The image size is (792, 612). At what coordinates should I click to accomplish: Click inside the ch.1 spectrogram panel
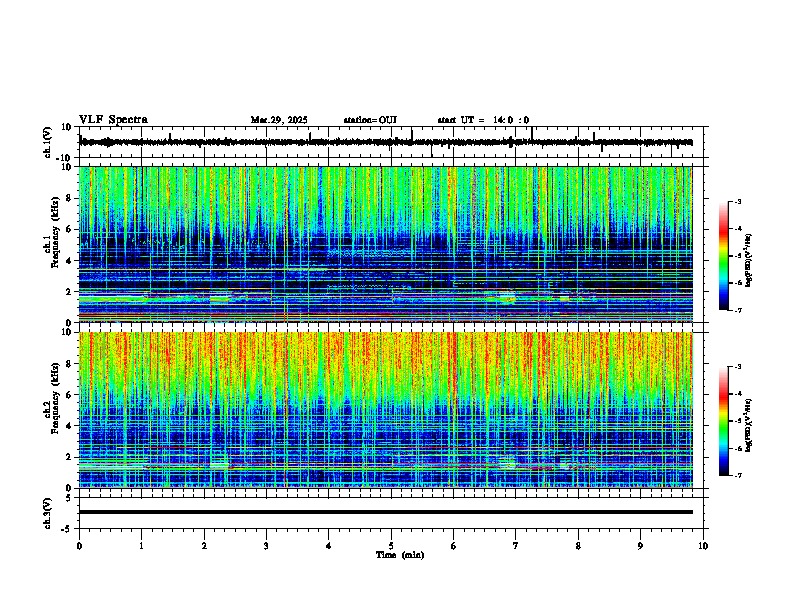385,244
